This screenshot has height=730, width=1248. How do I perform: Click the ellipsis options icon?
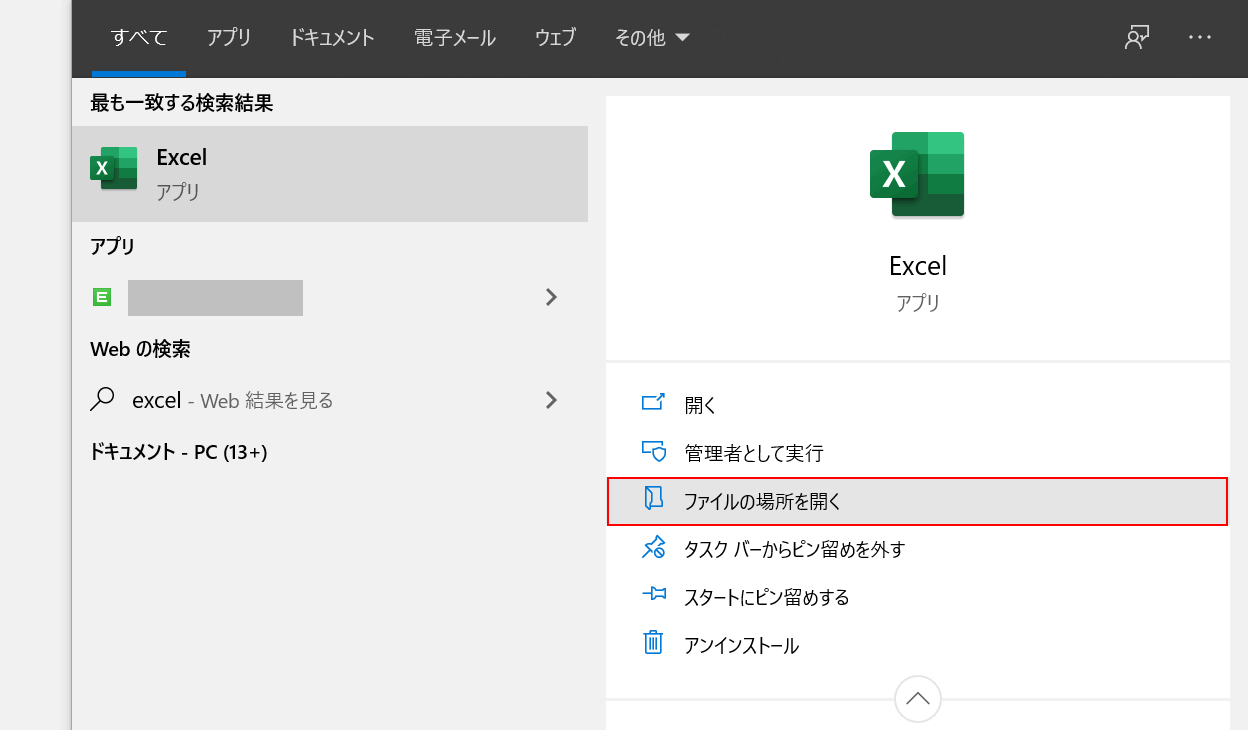pyautogui.click(x=1199, y=37)
